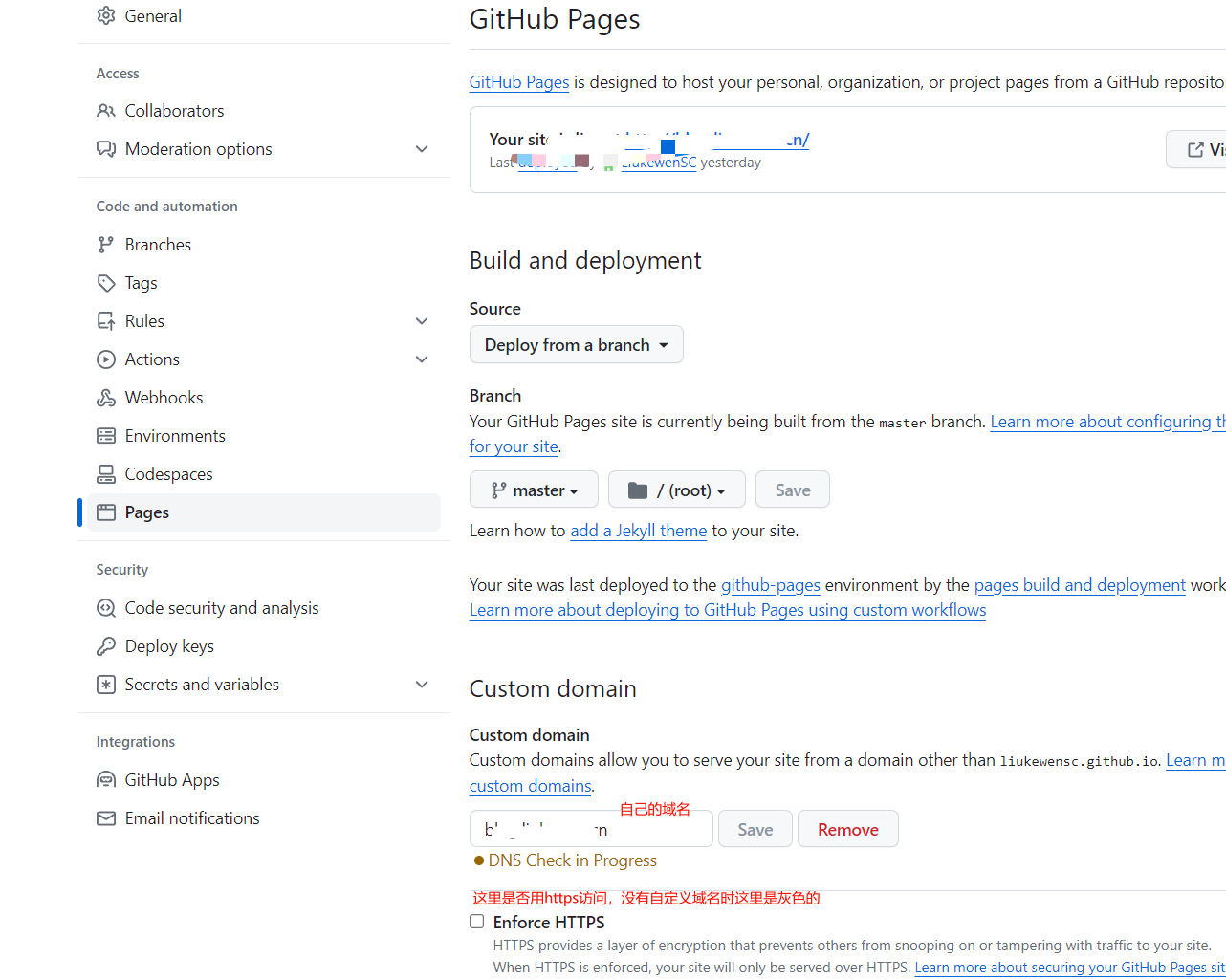Click the Rules icon in sidebar
Viewport: 1226px width, 980px height.
coord(106,321)
